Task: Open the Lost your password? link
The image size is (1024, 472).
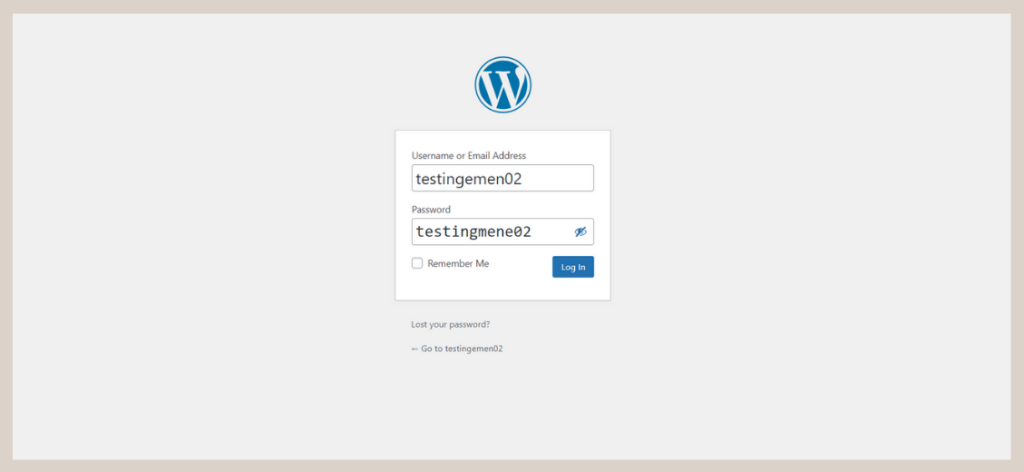Action: (x=450, y=324)
